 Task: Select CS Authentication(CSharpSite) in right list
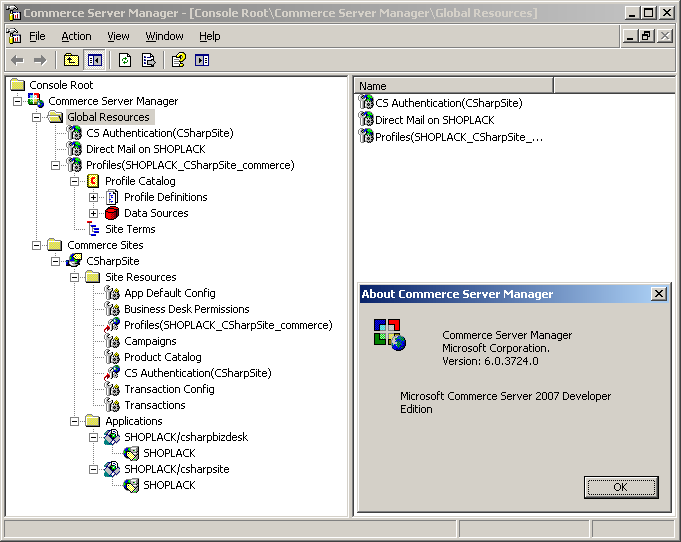tap(449, 103)
